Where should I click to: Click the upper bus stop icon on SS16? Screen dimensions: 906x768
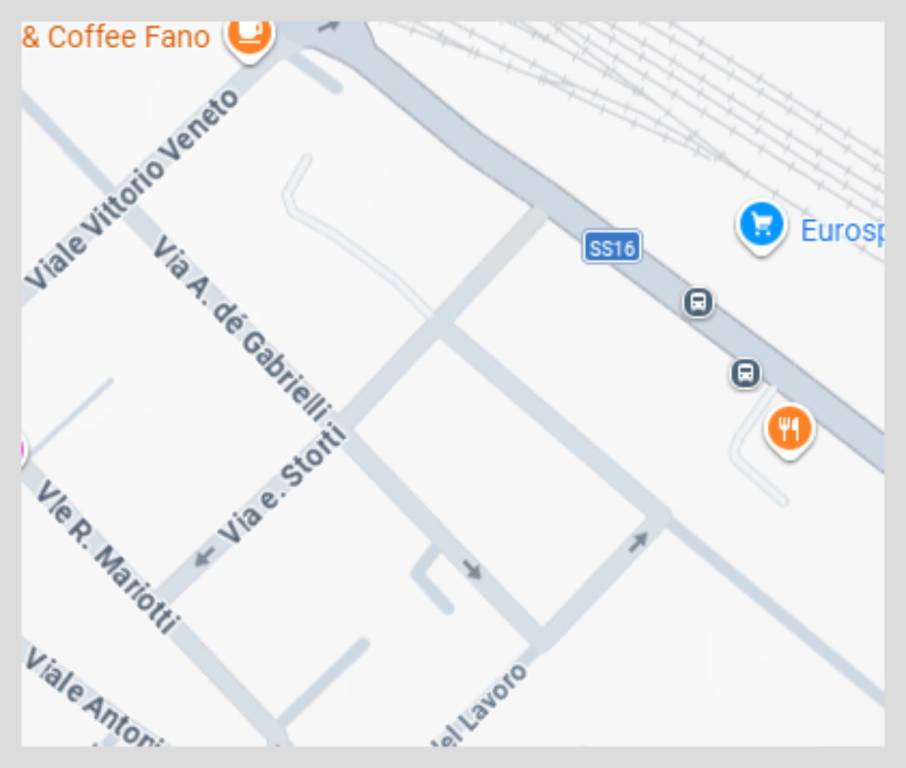698,302
